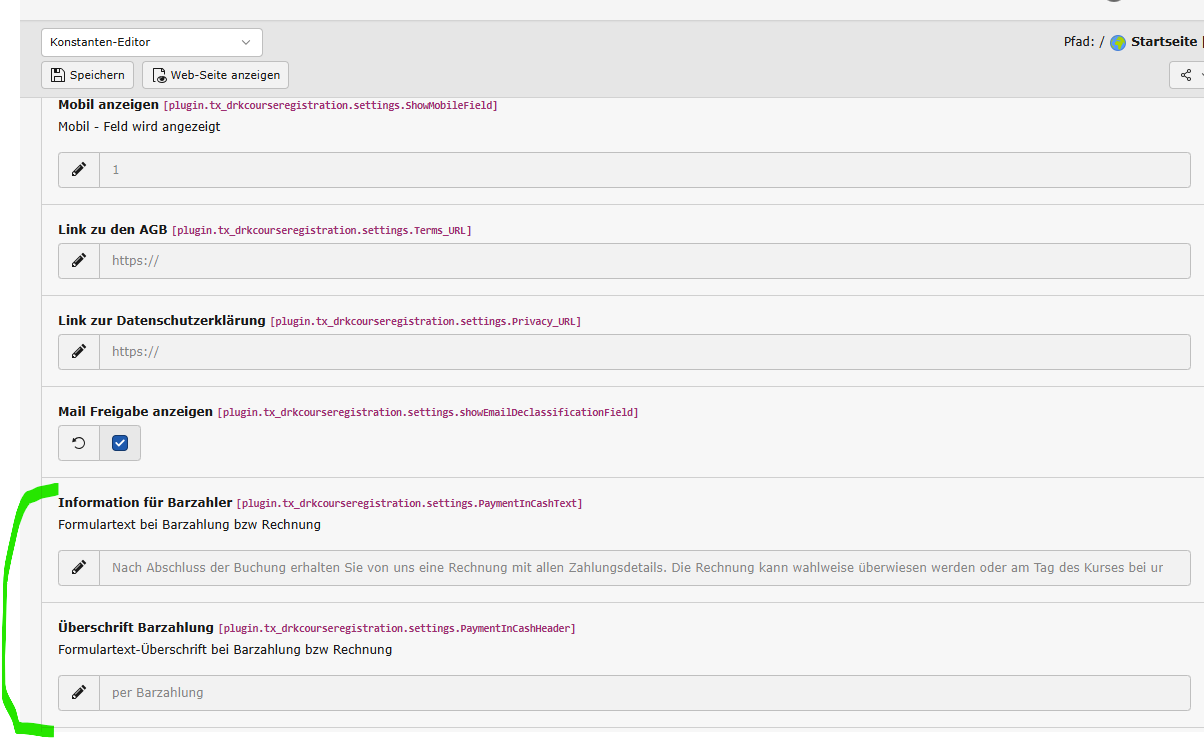
Task: Click Web-Seite anzeigen button
Action: point(215,75)
